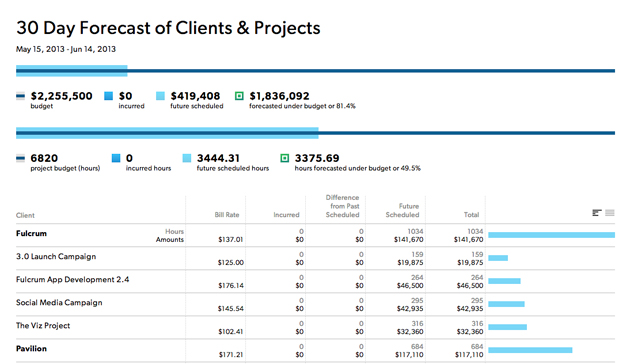Sort by the Bill Rate column header

pos(227,215)
